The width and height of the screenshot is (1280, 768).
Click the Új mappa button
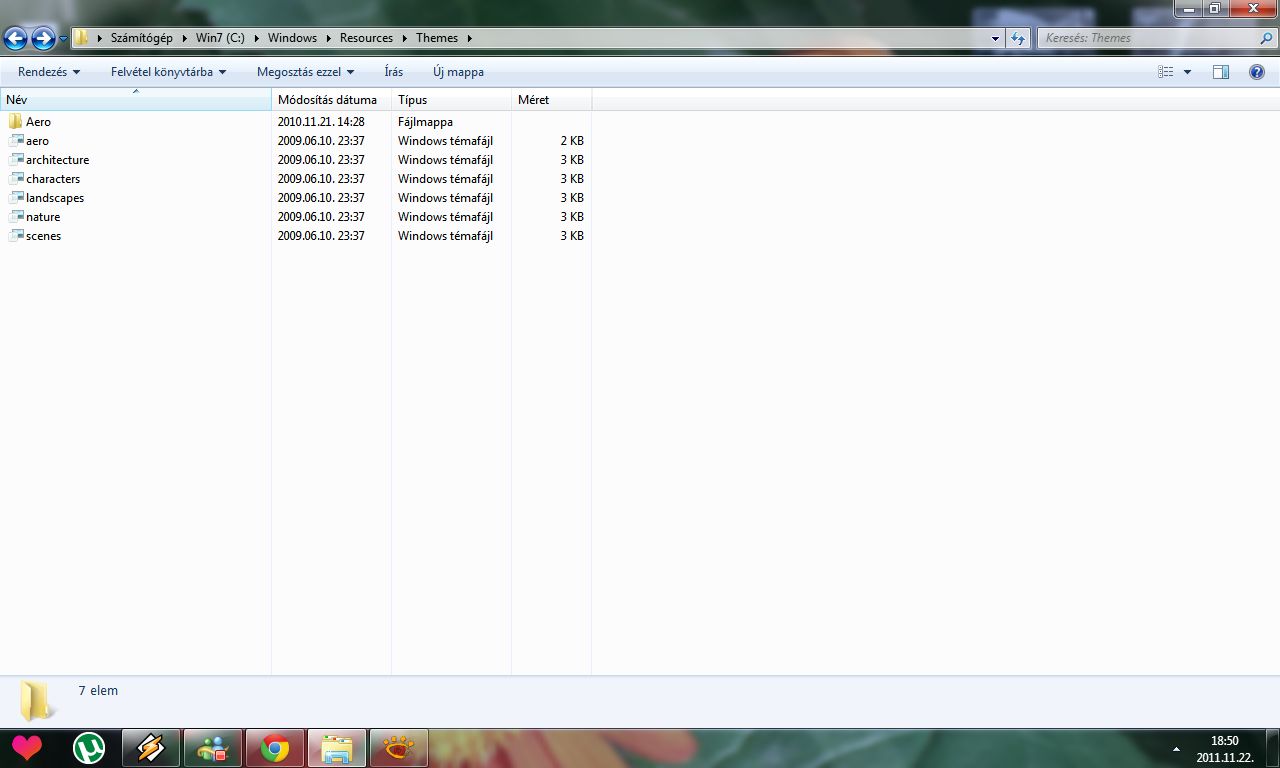(x=458, y=72)
